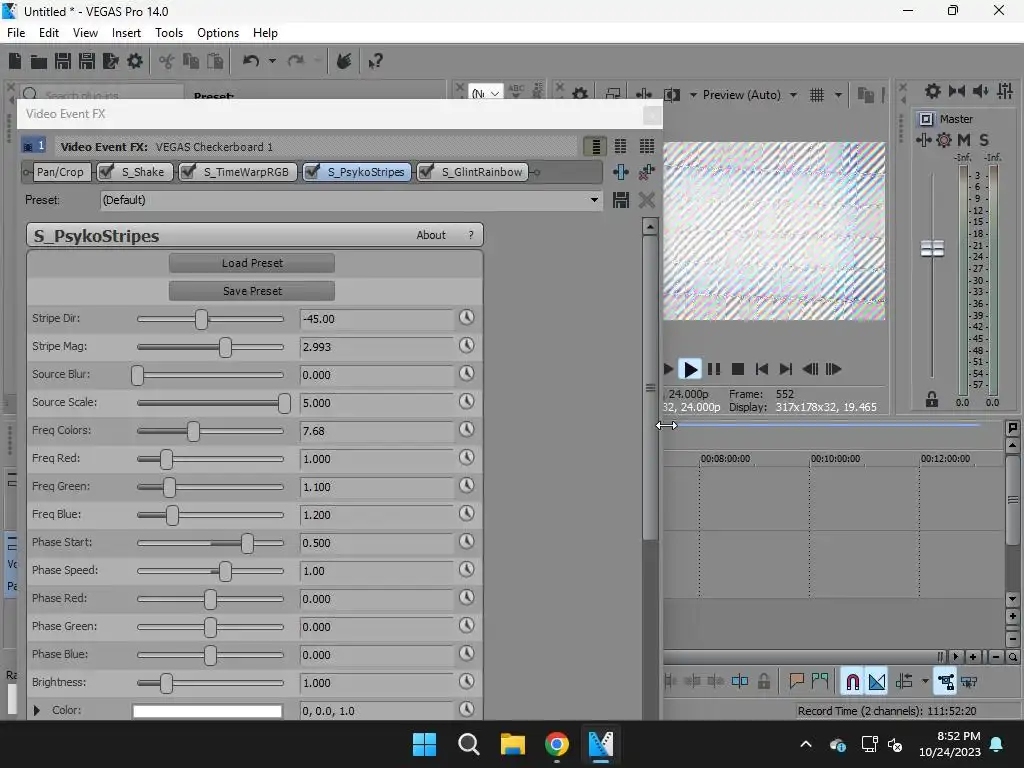This screenshot has height=768, width=1024.
Task: Play the preview from cursor
Action: click(x=690, y=369)
